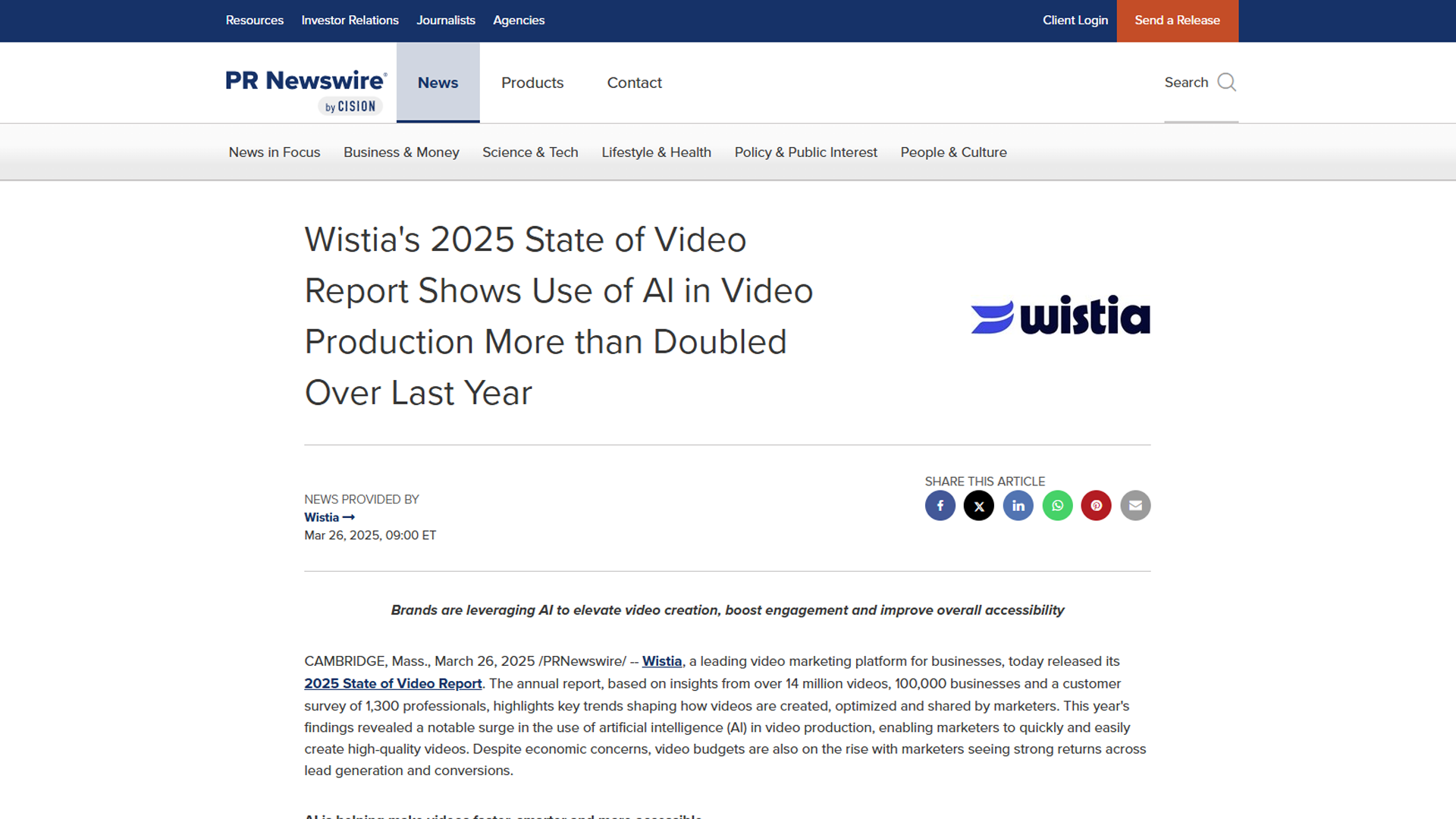Click the italic subheading about leveraging AI

coord(727,610)
